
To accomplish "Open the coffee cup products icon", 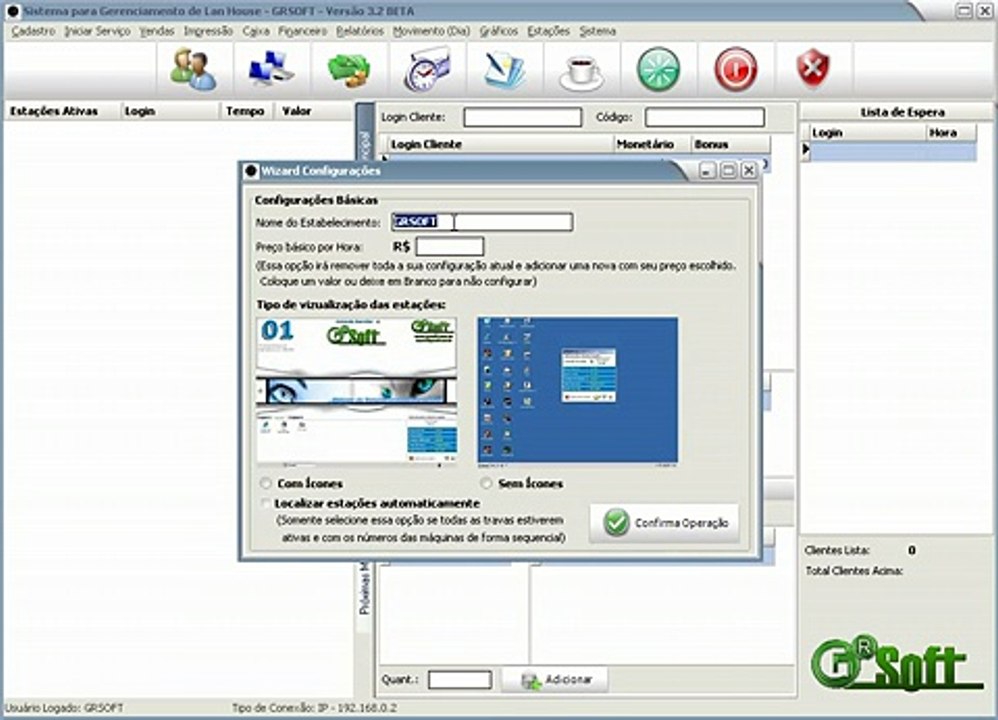I will pos(581,71).
